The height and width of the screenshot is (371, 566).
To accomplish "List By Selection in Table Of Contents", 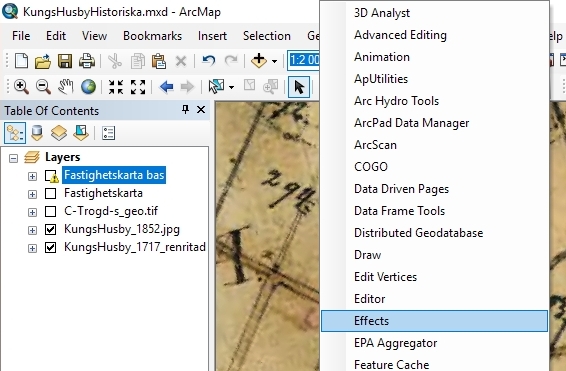I will (81, 133).
